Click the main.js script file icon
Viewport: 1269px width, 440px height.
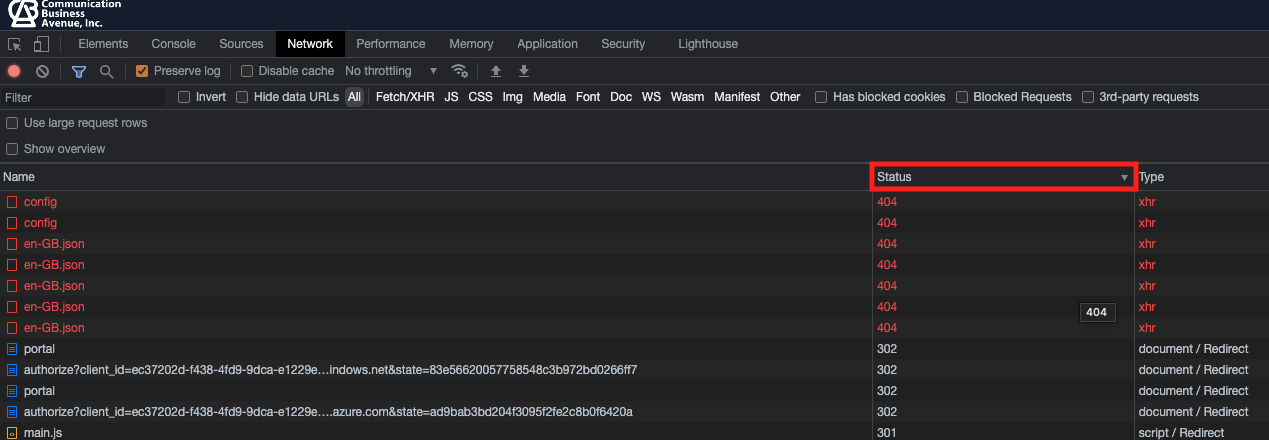pos(12,433)
